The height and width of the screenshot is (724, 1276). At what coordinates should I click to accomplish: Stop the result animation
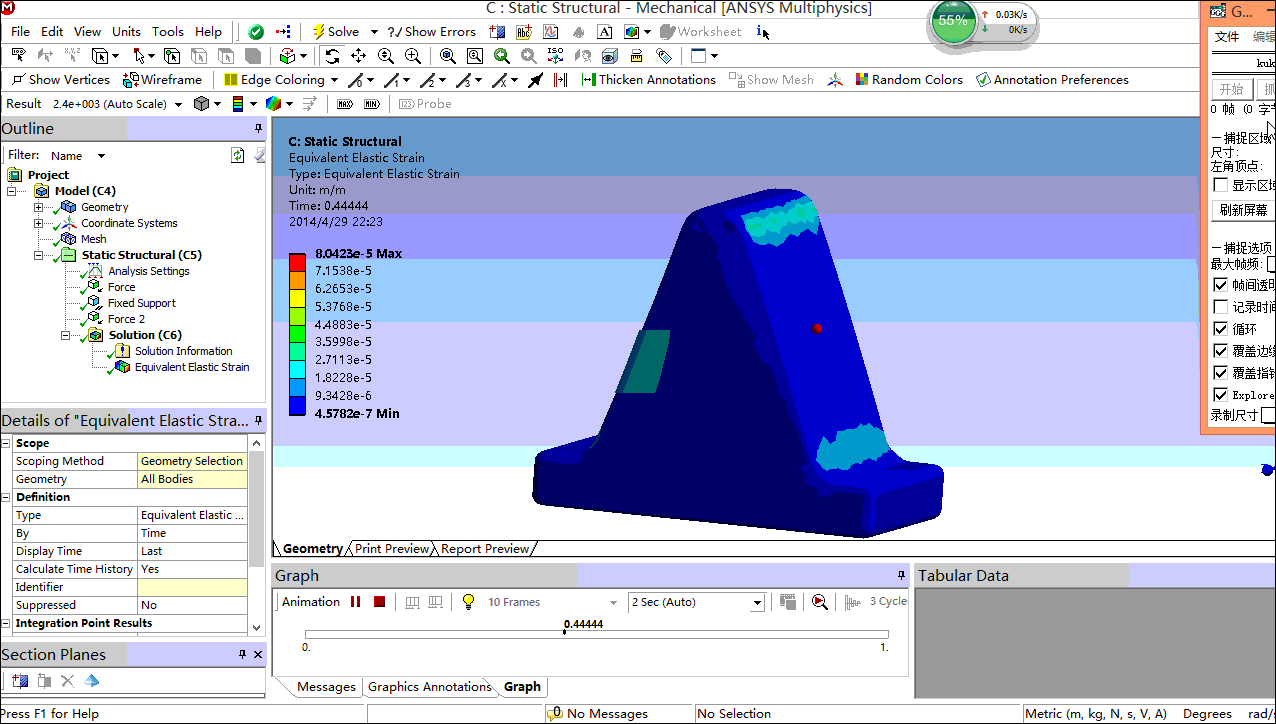point(380,602)
